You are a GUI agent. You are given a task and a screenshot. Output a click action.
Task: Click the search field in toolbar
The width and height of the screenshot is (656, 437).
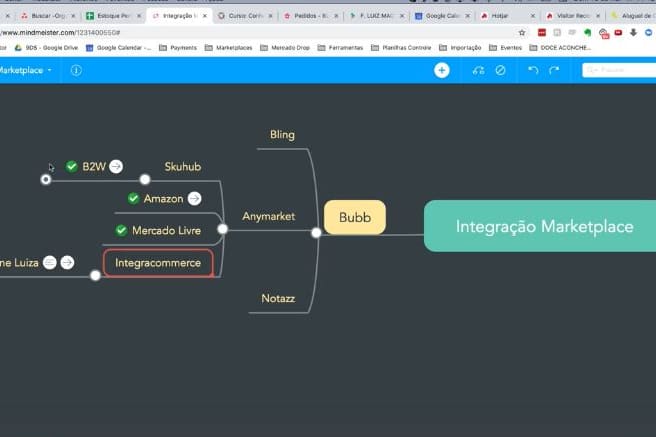coord(620,70)
